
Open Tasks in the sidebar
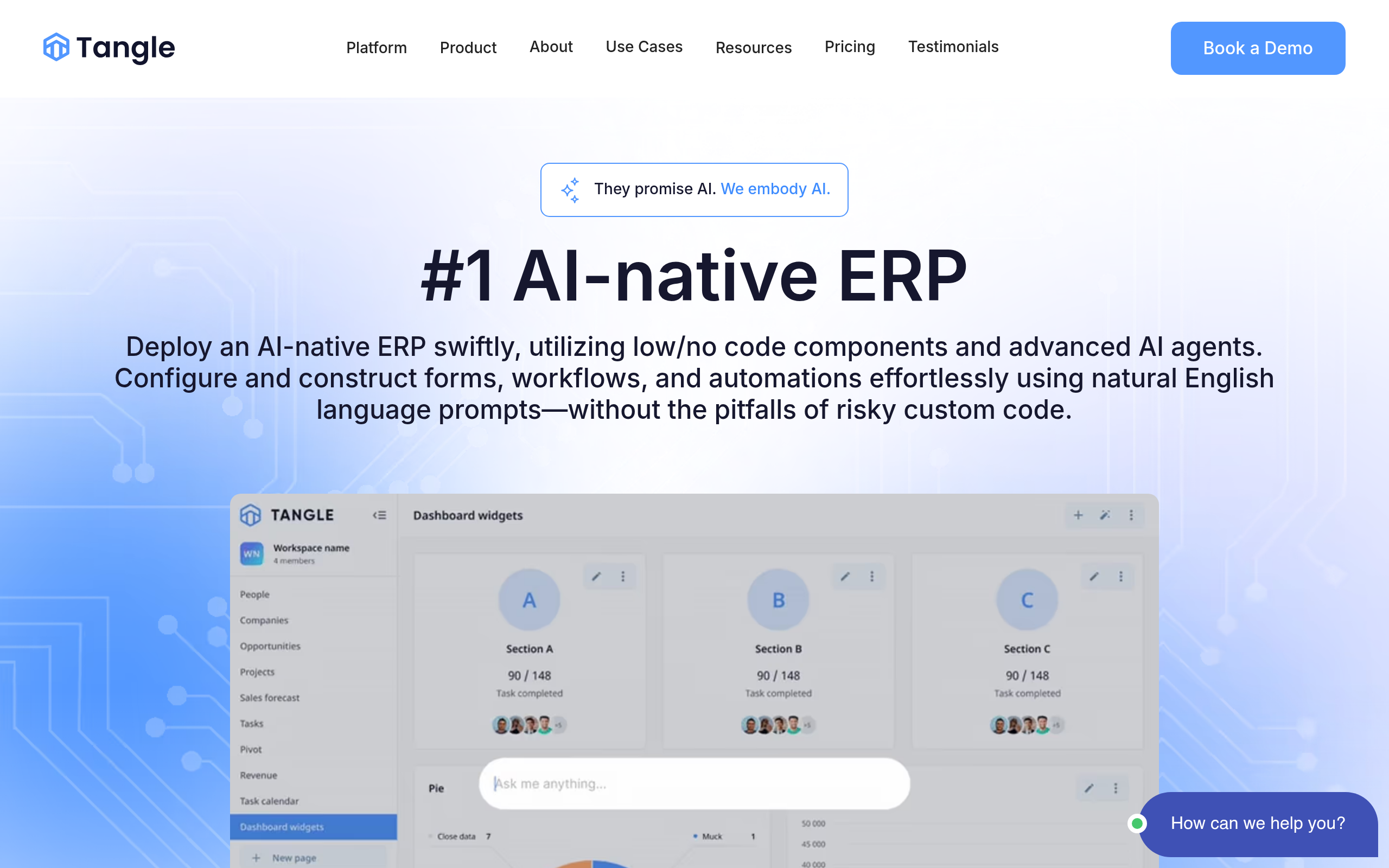[x=251, y=723]
